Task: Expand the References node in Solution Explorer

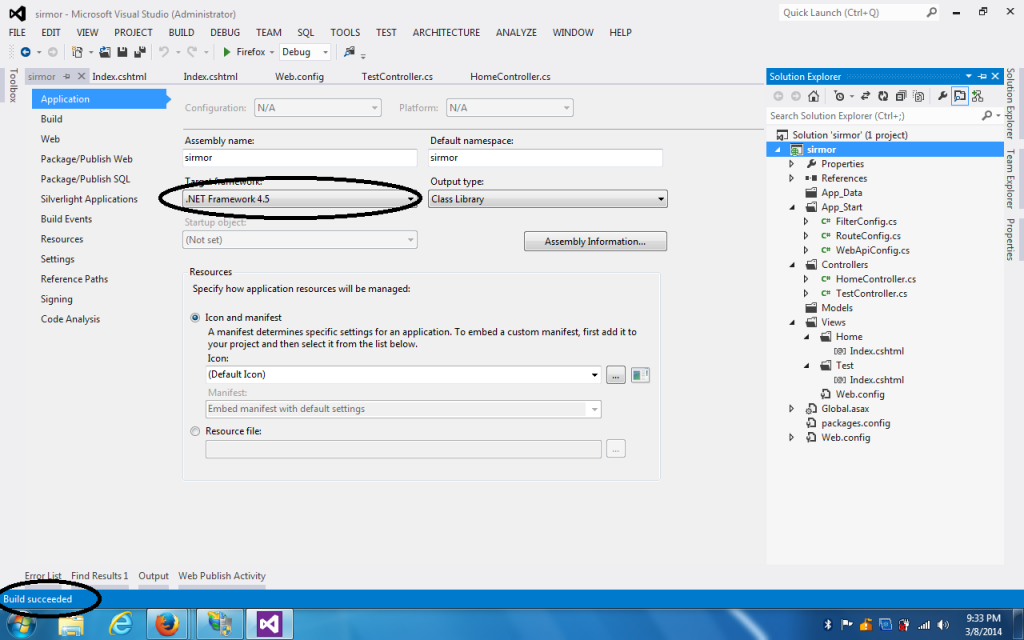Action: click(792, 178)
